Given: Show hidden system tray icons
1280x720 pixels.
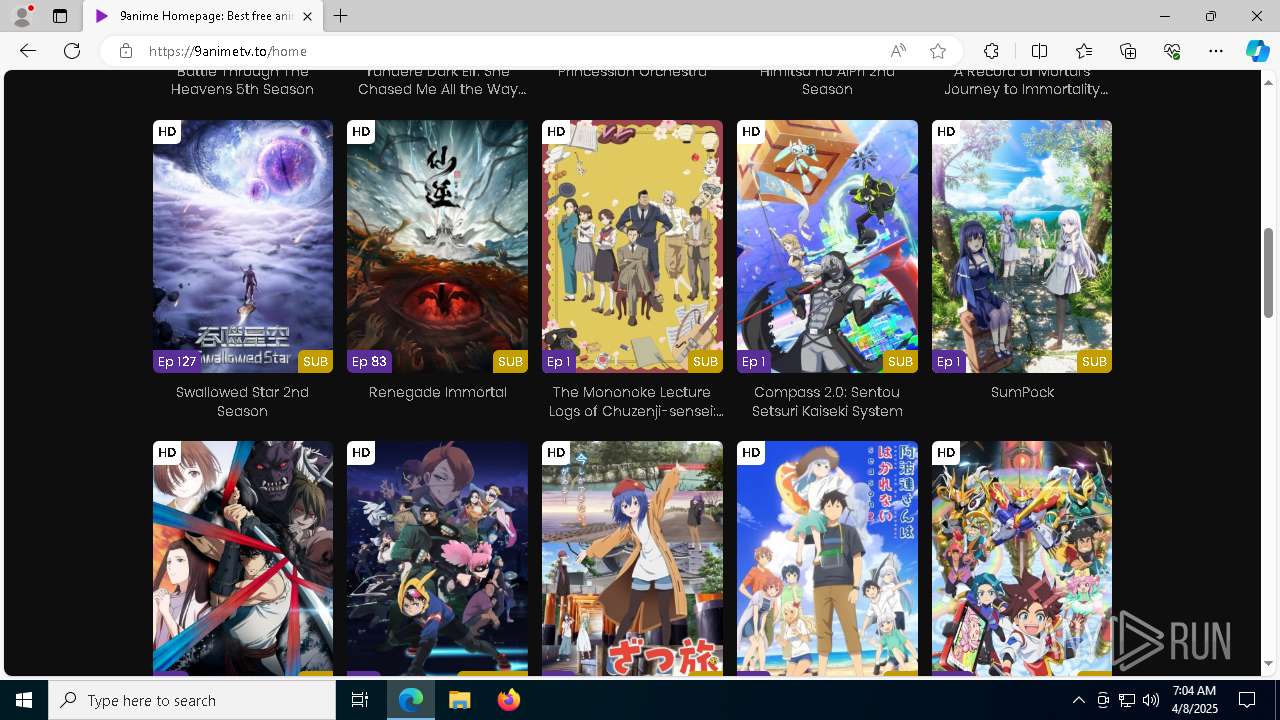Looking at the screenshot, I should click(x=1078, y=700).
